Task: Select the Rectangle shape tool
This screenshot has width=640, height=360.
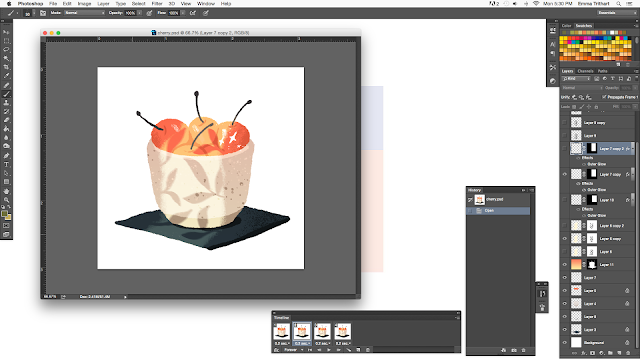Action: pos(6,182)
